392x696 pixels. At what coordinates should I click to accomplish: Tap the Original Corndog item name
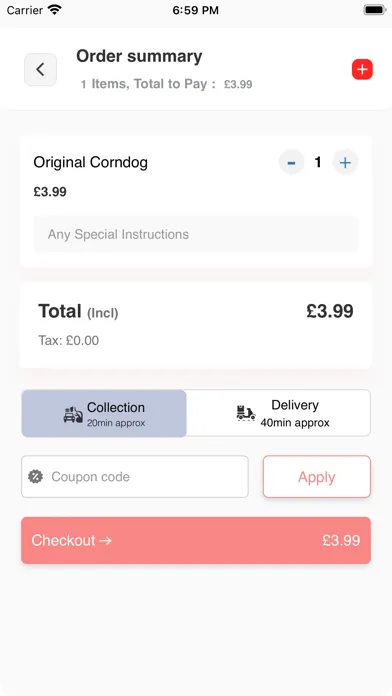pyautogui.click(x=91, y=162)
